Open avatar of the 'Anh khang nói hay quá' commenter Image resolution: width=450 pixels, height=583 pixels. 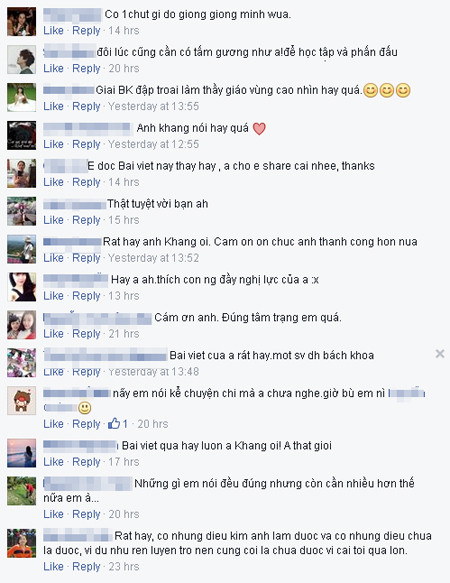(22, 135)
